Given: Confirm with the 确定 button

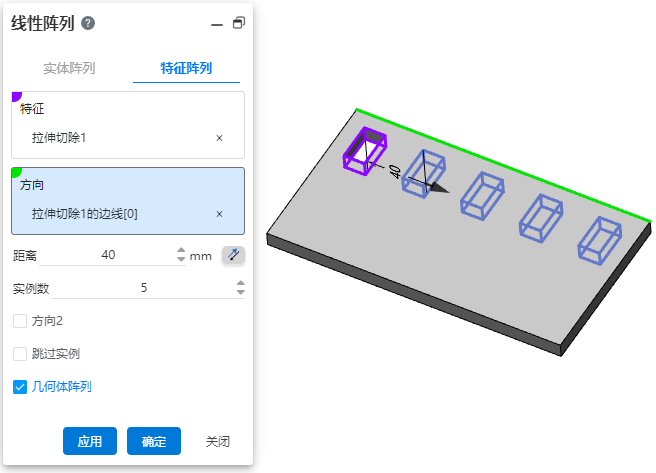Looking at the screenshot, I should click(x=154, y=441).
